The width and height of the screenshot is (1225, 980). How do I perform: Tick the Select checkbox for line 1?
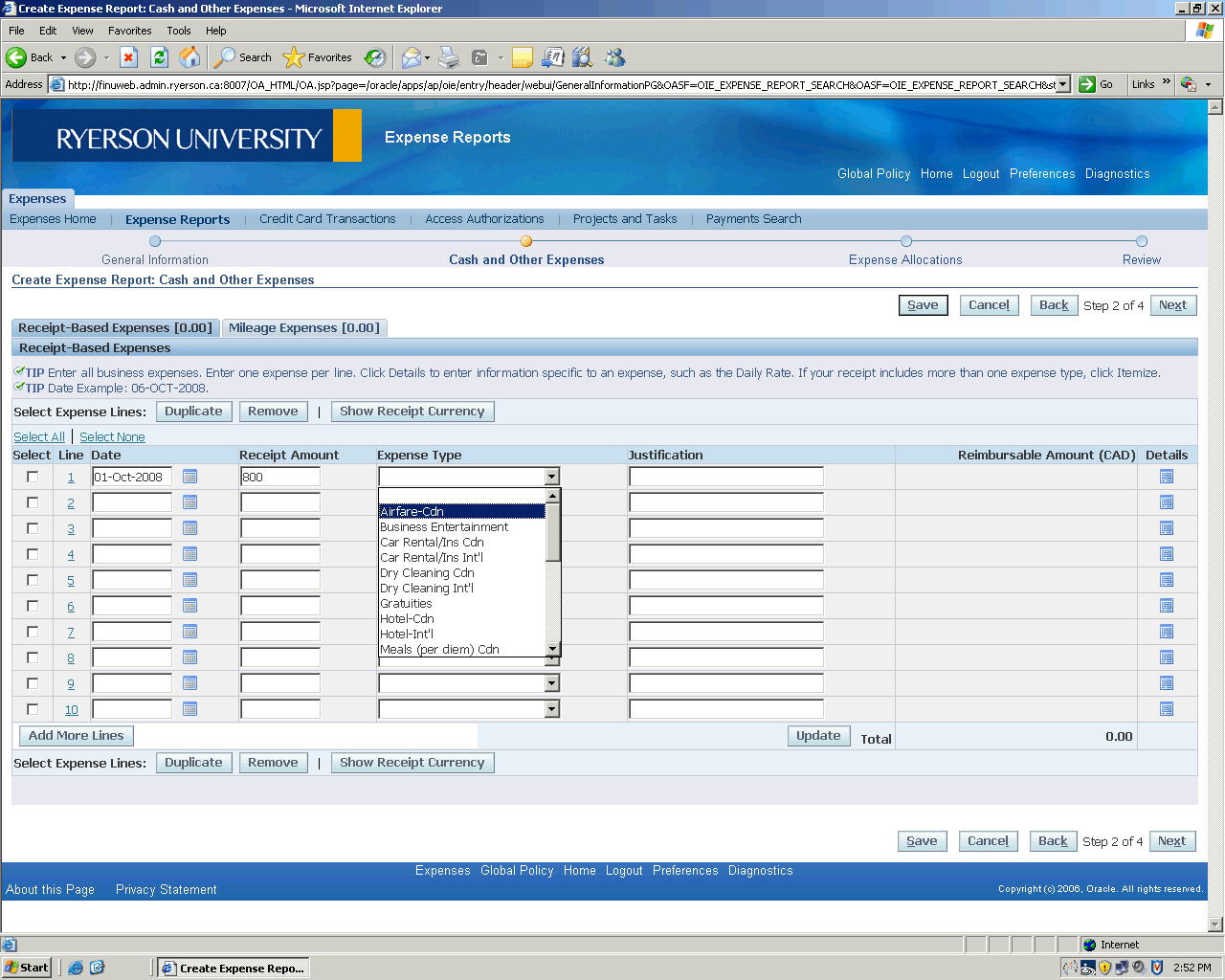(33, 477)
